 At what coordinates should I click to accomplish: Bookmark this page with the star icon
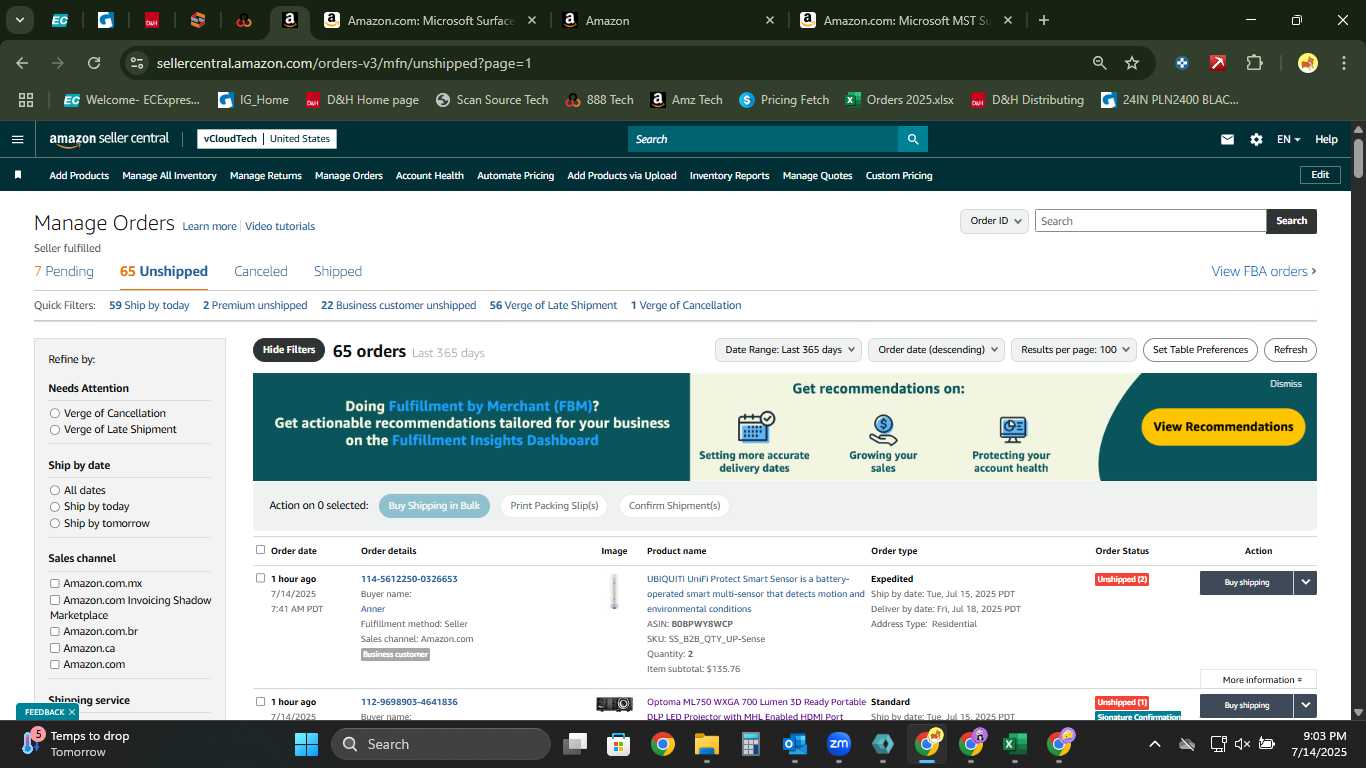coord(1132,63)
